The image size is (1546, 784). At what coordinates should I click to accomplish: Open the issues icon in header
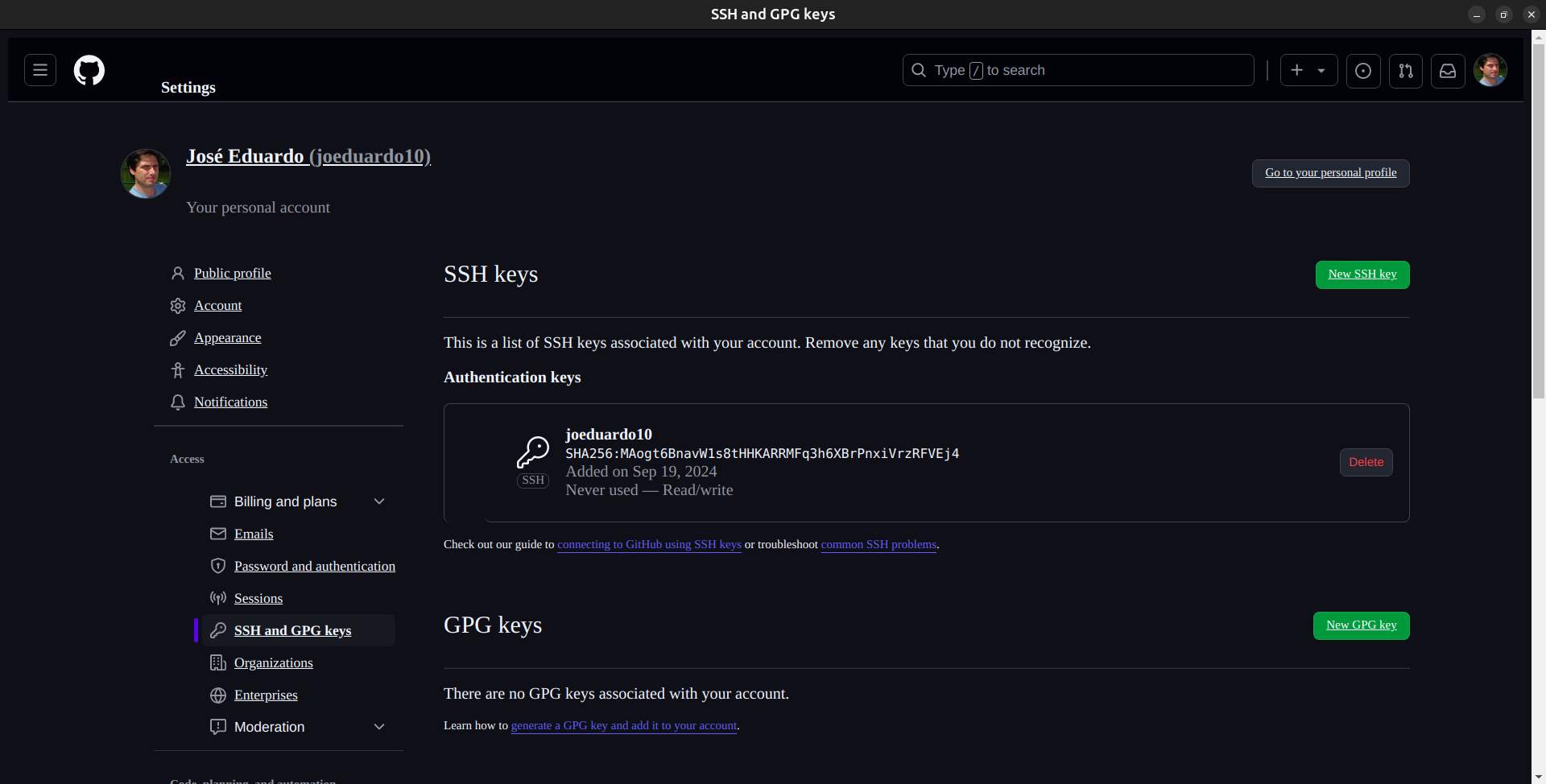1363,71
